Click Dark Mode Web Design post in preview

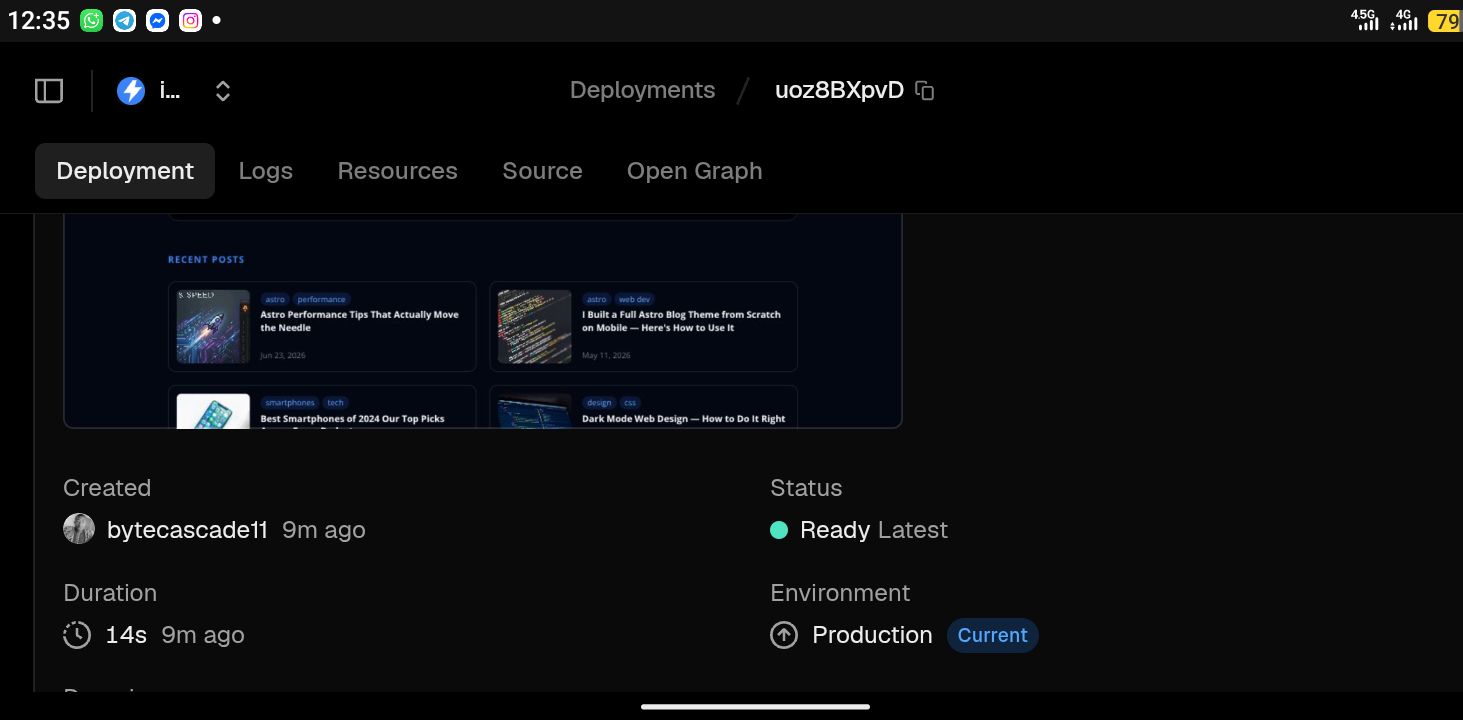(643, 407)
